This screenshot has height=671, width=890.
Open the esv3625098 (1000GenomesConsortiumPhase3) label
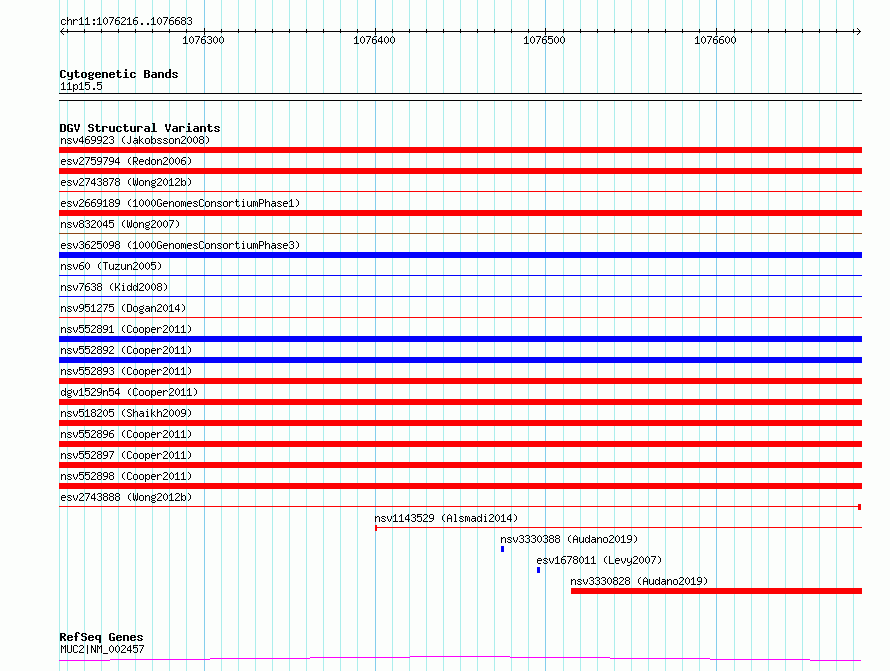click(180, 245)
